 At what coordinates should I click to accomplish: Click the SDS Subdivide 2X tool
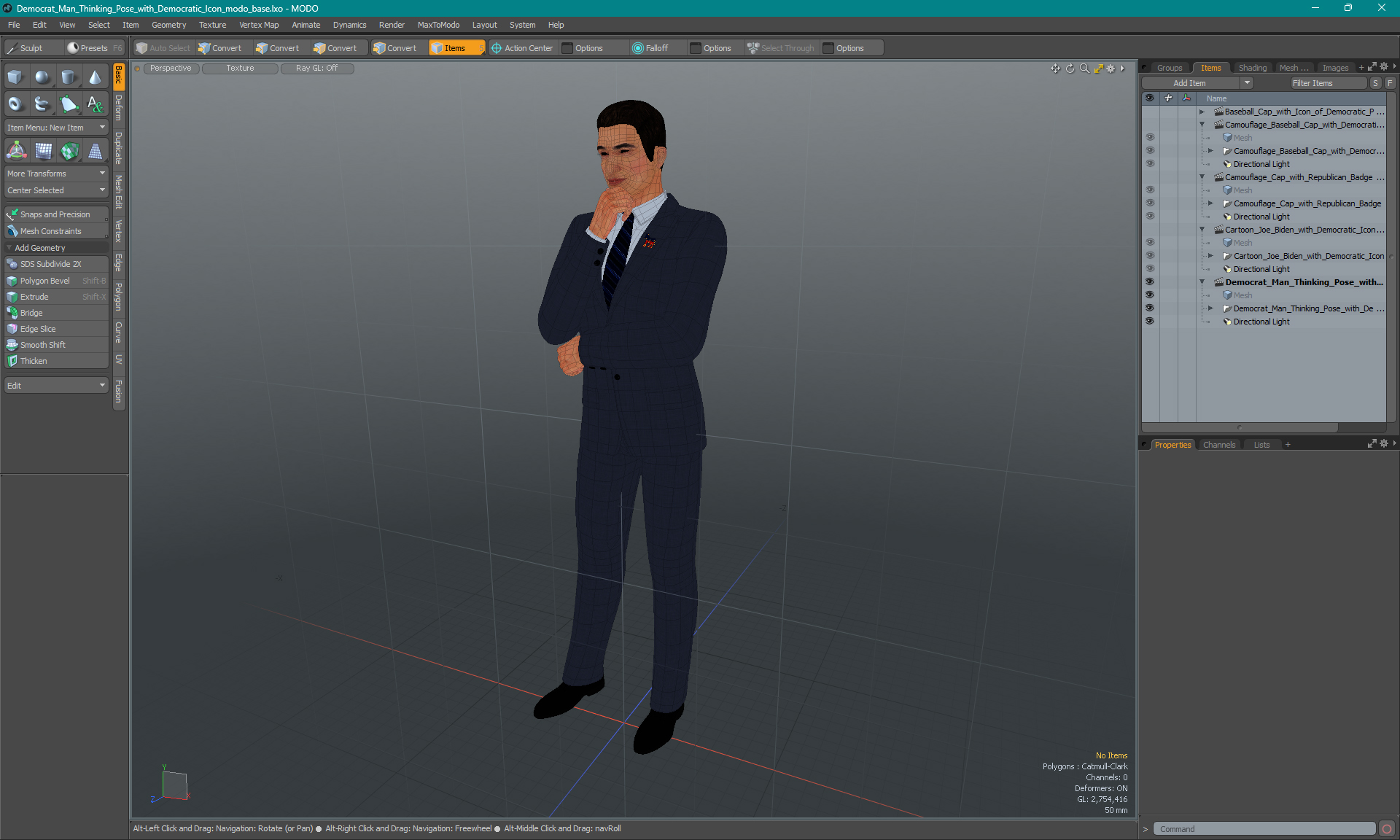56,264
